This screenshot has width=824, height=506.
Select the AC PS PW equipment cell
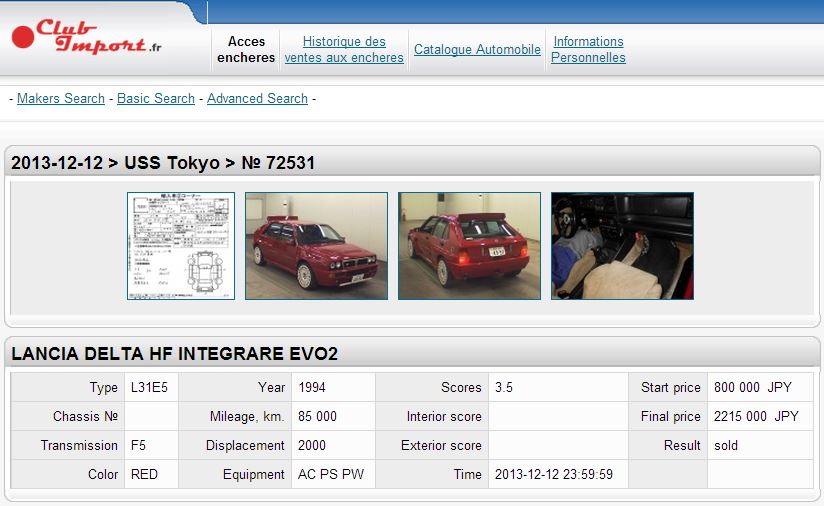coord(330,474)
